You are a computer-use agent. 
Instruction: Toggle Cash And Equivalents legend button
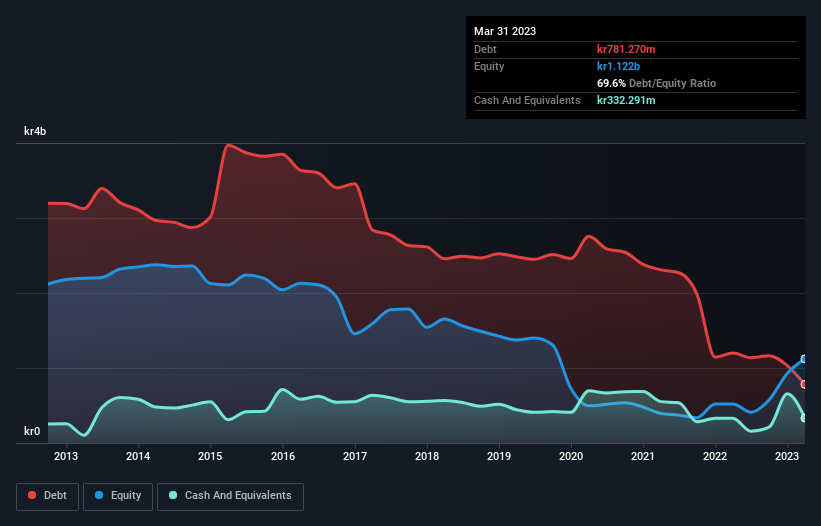tap(230, 496)
